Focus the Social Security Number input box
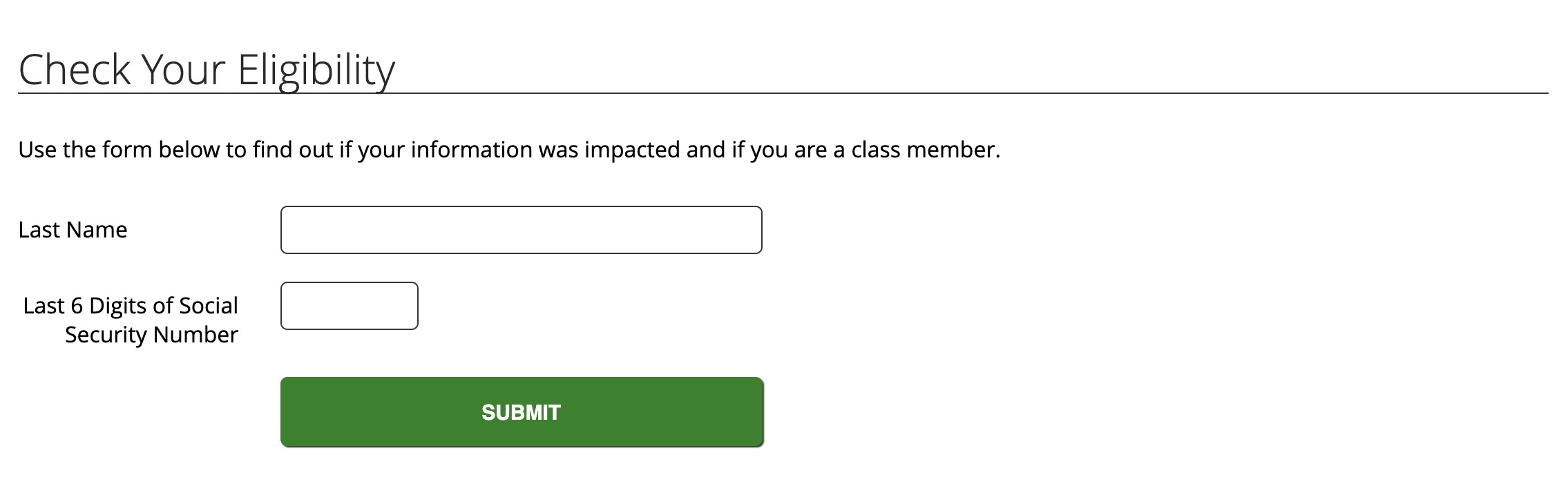The width and height of the screenshot is (1568, 504). pos(349,306)
